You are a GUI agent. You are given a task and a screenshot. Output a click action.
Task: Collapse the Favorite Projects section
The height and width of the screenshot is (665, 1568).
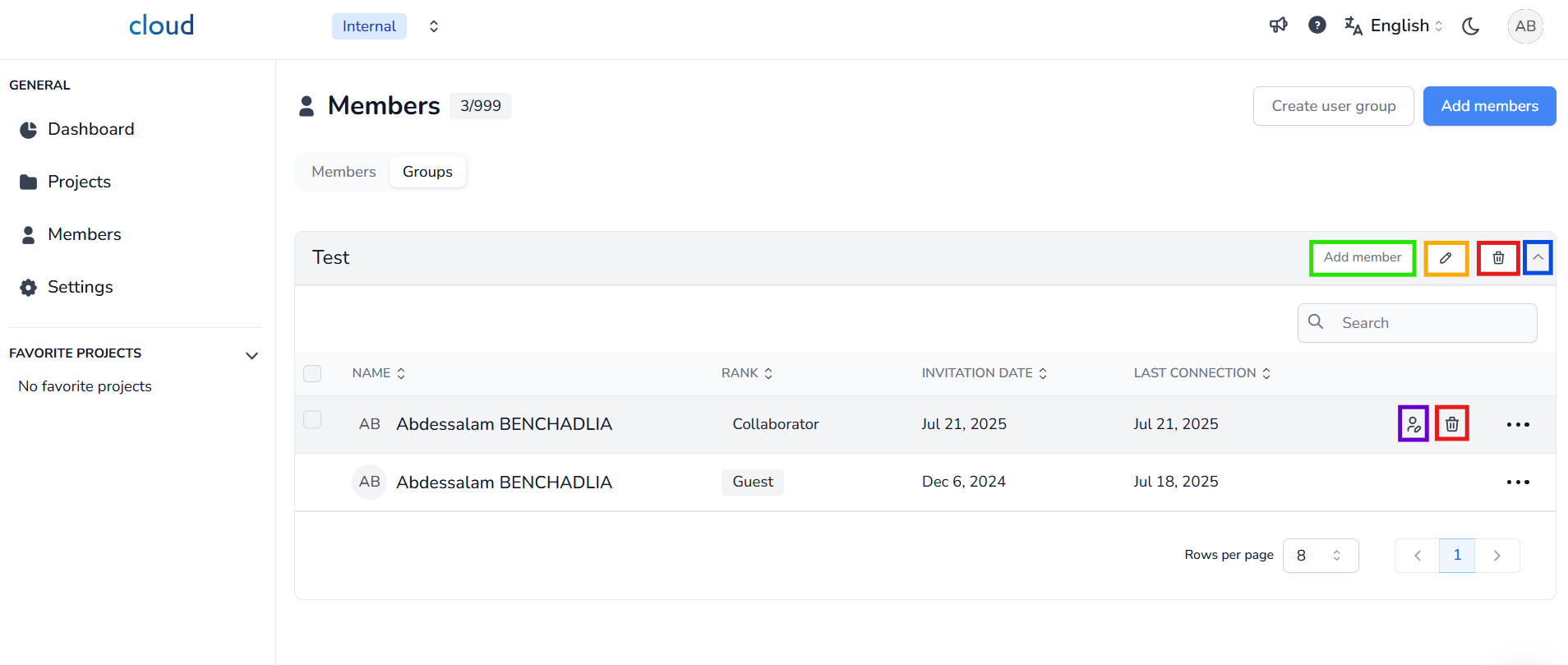pos(252,355)
